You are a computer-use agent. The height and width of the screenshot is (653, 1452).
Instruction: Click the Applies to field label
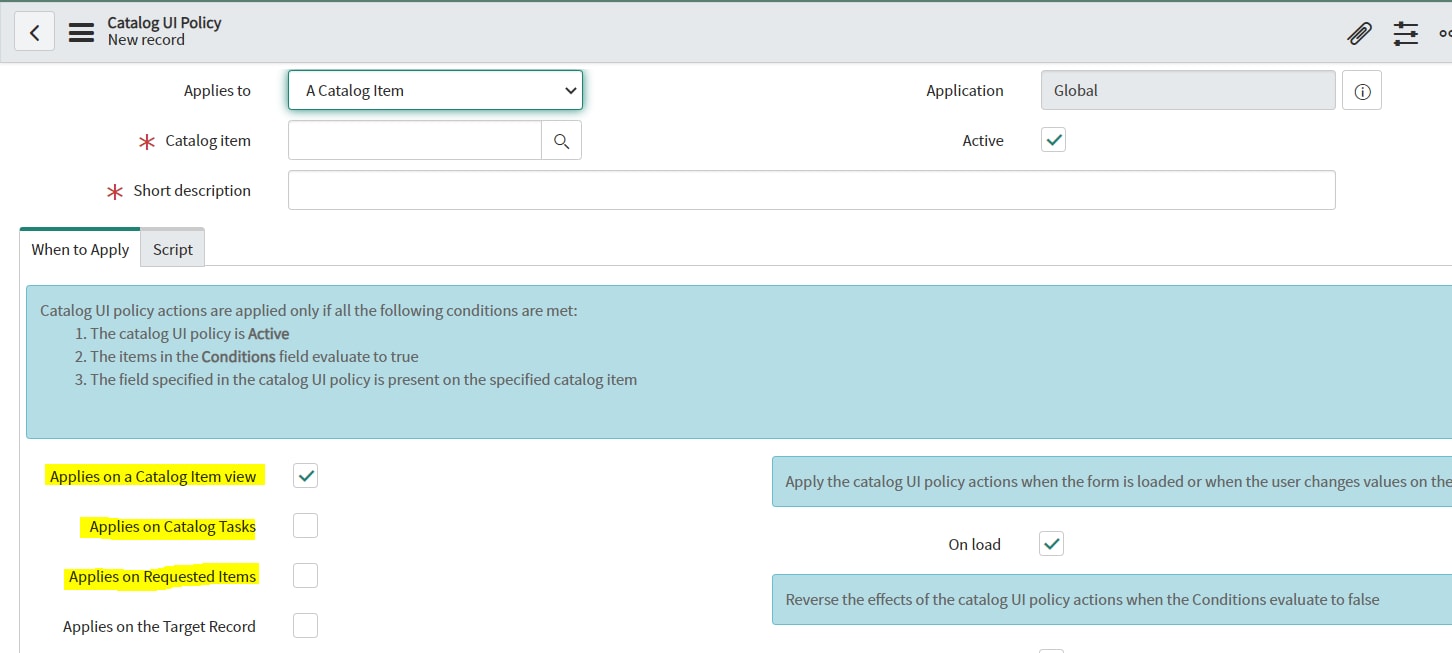point(217,90)
